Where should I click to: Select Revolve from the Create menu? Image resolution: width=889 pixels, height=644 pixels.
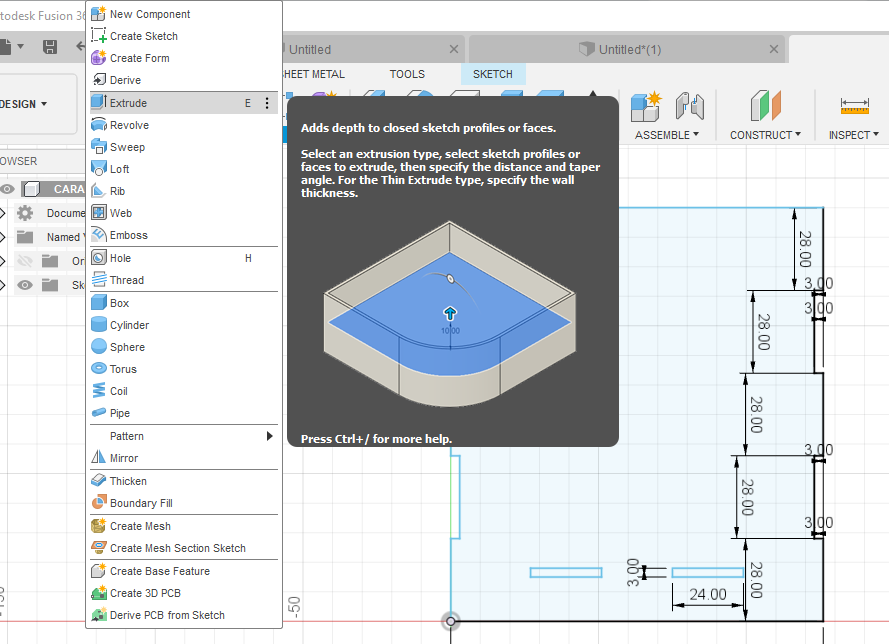tap(129, 125)
